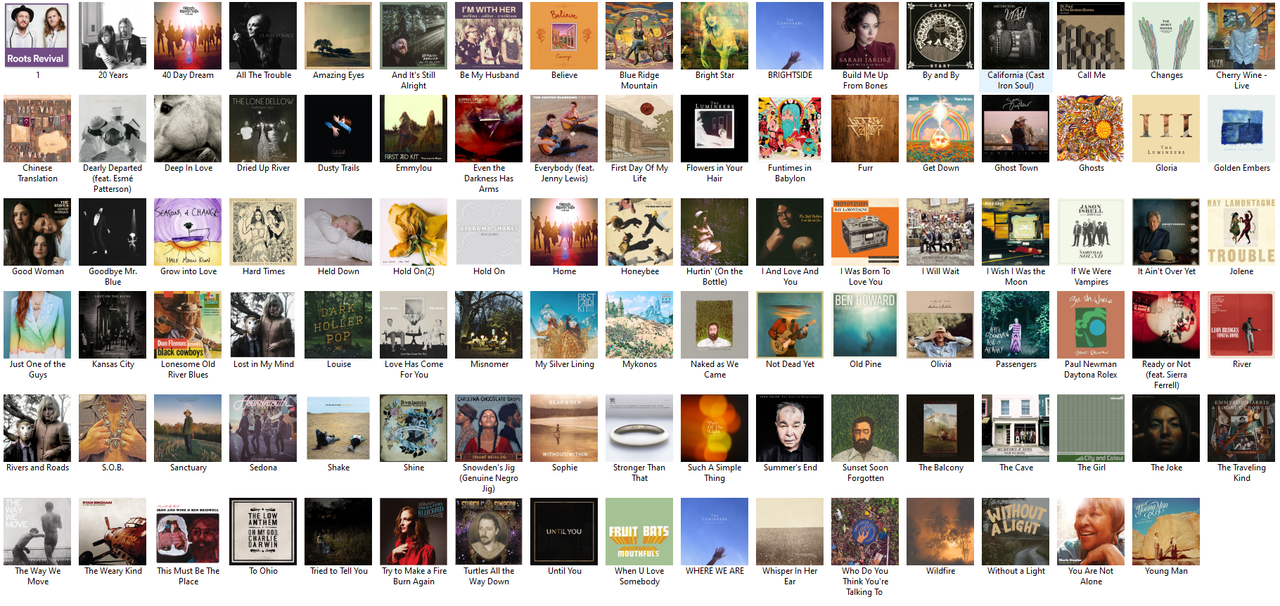
Task: Click the Traveling Kind album art
Action: click(x=1241, y=428)
